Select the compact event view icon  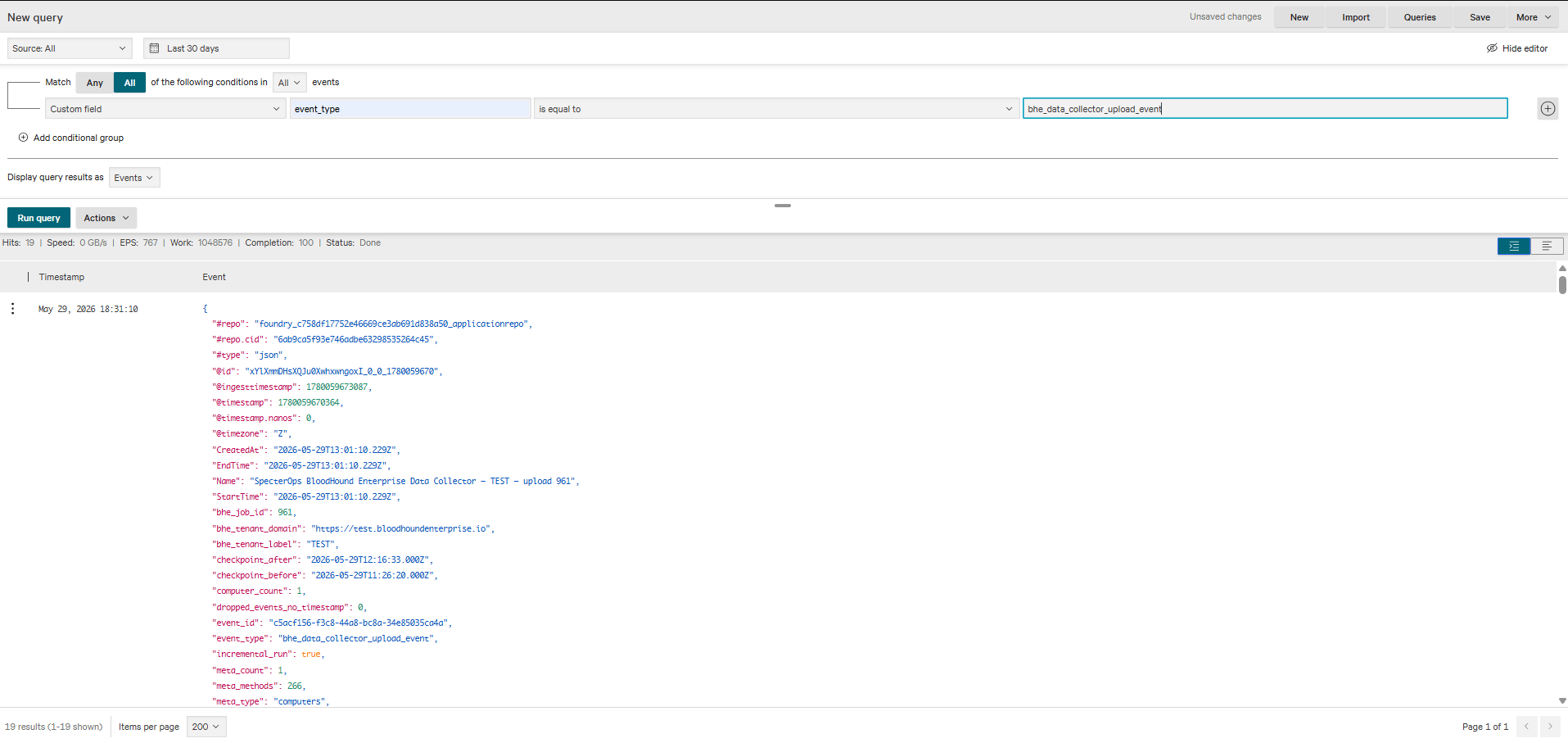click(1547, 246)
